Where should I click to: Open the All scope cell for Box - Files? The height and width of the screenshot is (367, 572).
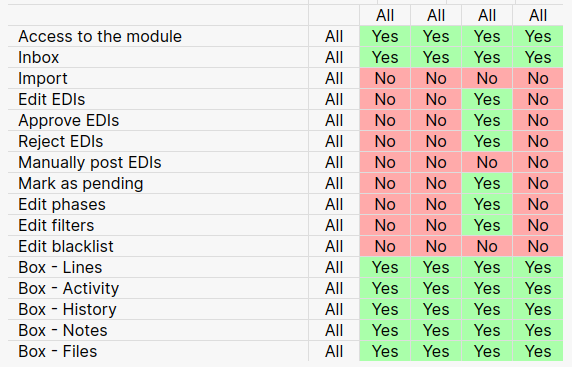[334, 351]
